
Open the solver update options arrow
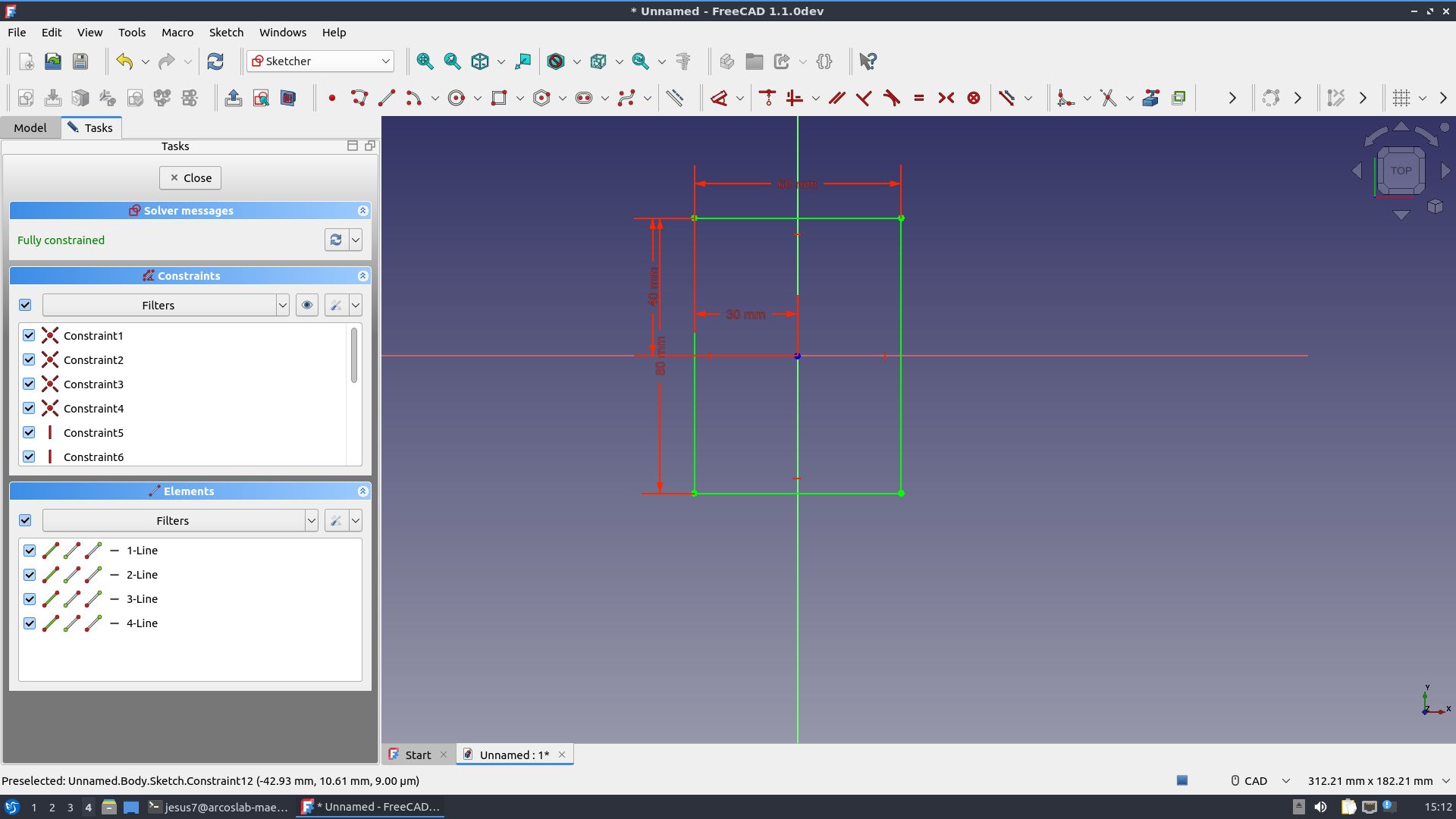tap(356, 240)
